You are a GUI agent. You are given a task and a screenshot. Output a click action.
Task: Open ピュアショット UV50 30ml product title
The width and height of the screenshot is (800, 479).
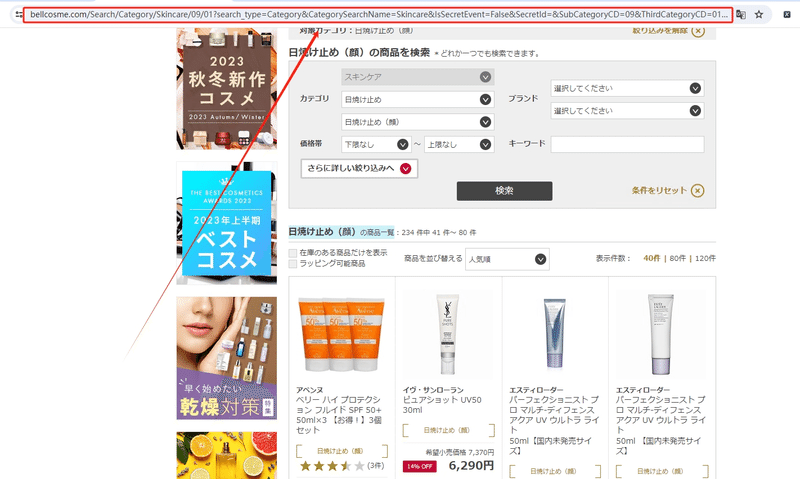(442, 405)
